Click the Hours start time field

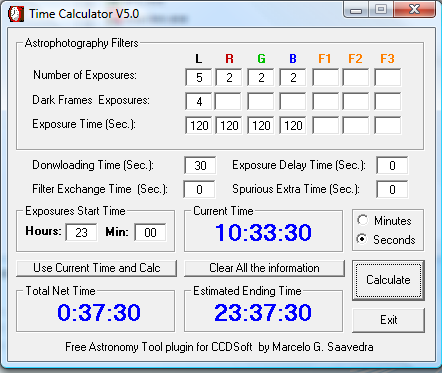pyautogui.click(x=82, y=232)
